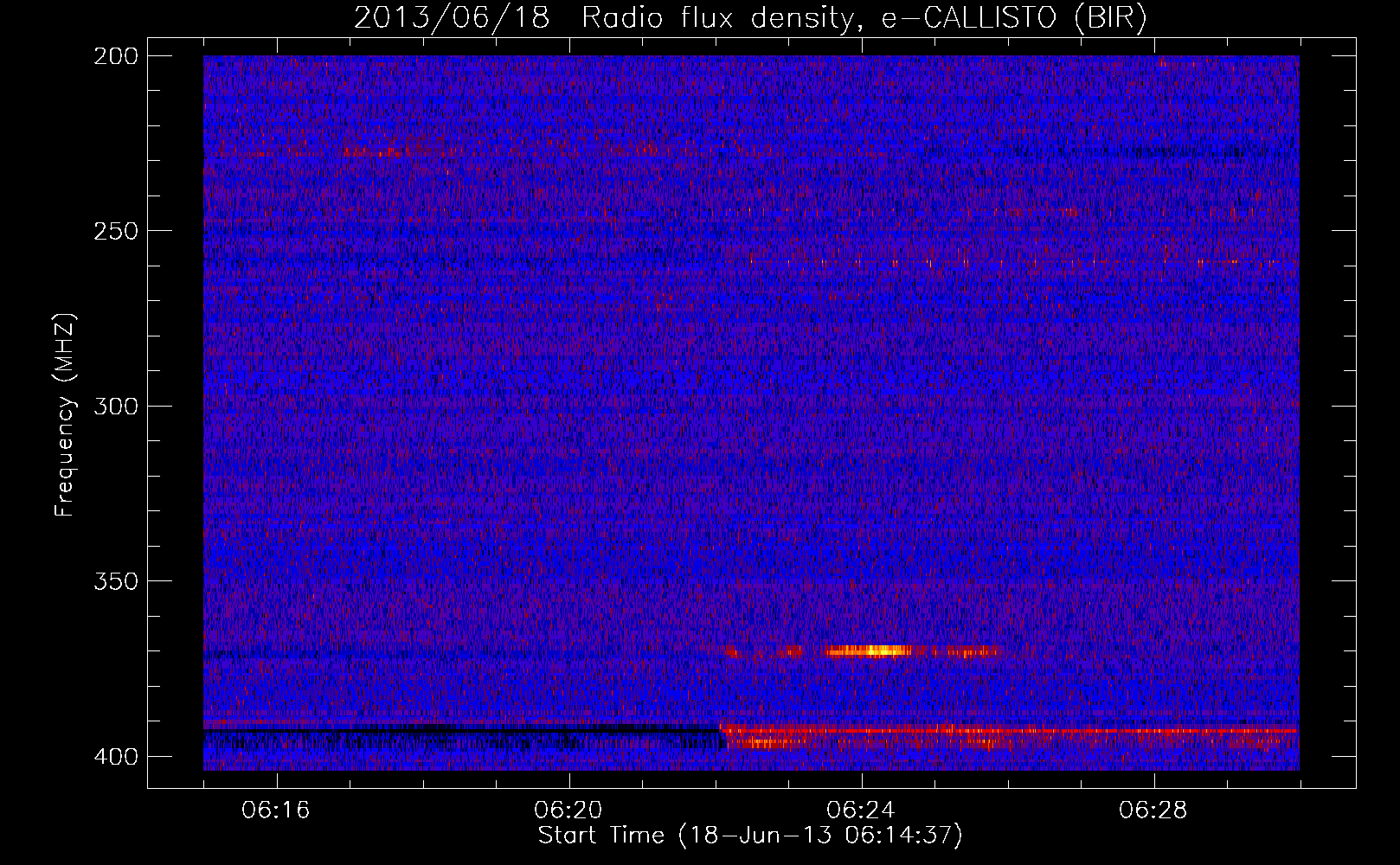
Task: Click the 'Frequency (MHZ)' axis label
Action: tap(65, 415)
